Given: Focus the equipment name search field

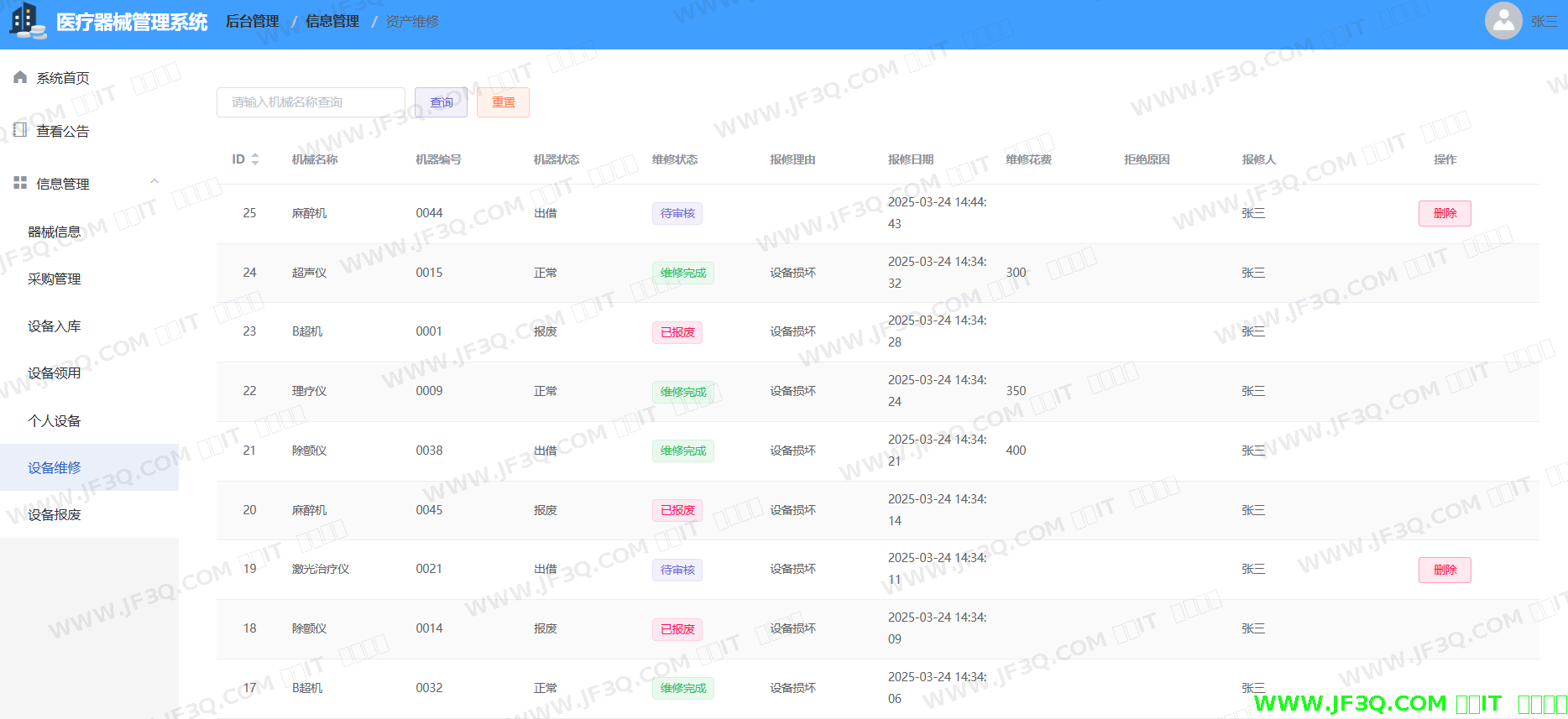Looking at the screenshot, I should [x=311, y=102].
